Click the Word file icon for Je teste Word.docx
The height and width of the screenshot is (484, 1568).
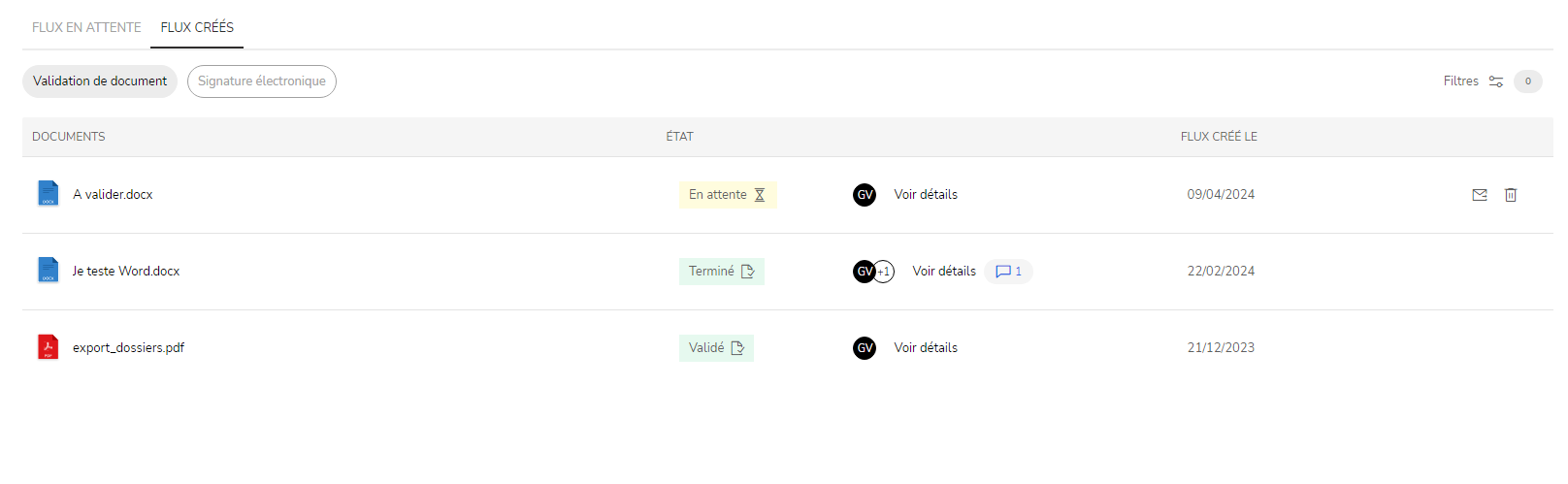pyautogui.click(x=48, y=270)
